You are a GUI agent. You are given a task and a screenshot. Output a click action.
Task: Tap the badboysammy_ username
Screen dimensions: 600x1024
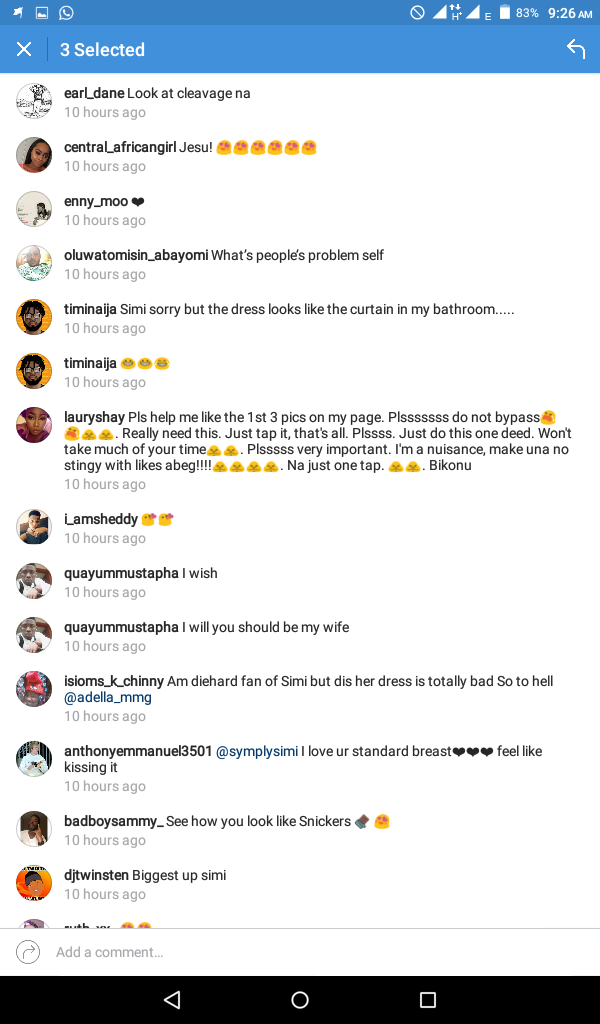[x=113, y=821]
